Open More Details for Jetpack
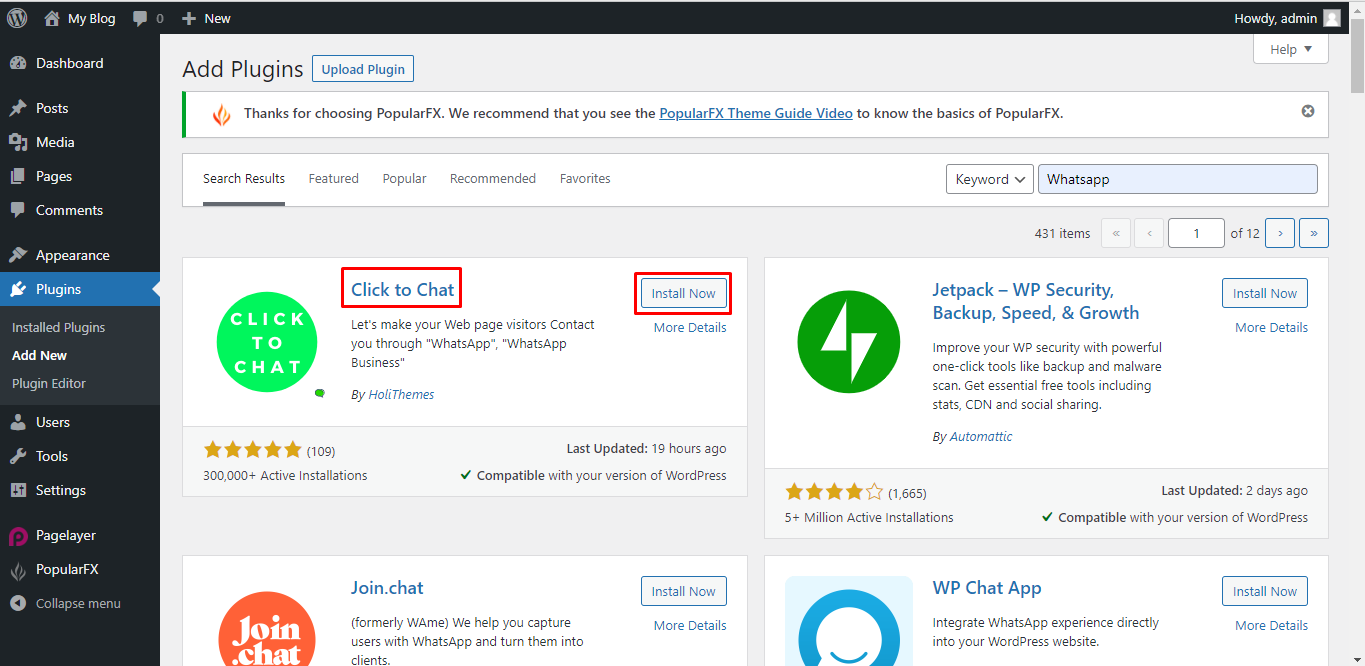The height and width of the screenshot is (666, 1365). (1271, 328)
